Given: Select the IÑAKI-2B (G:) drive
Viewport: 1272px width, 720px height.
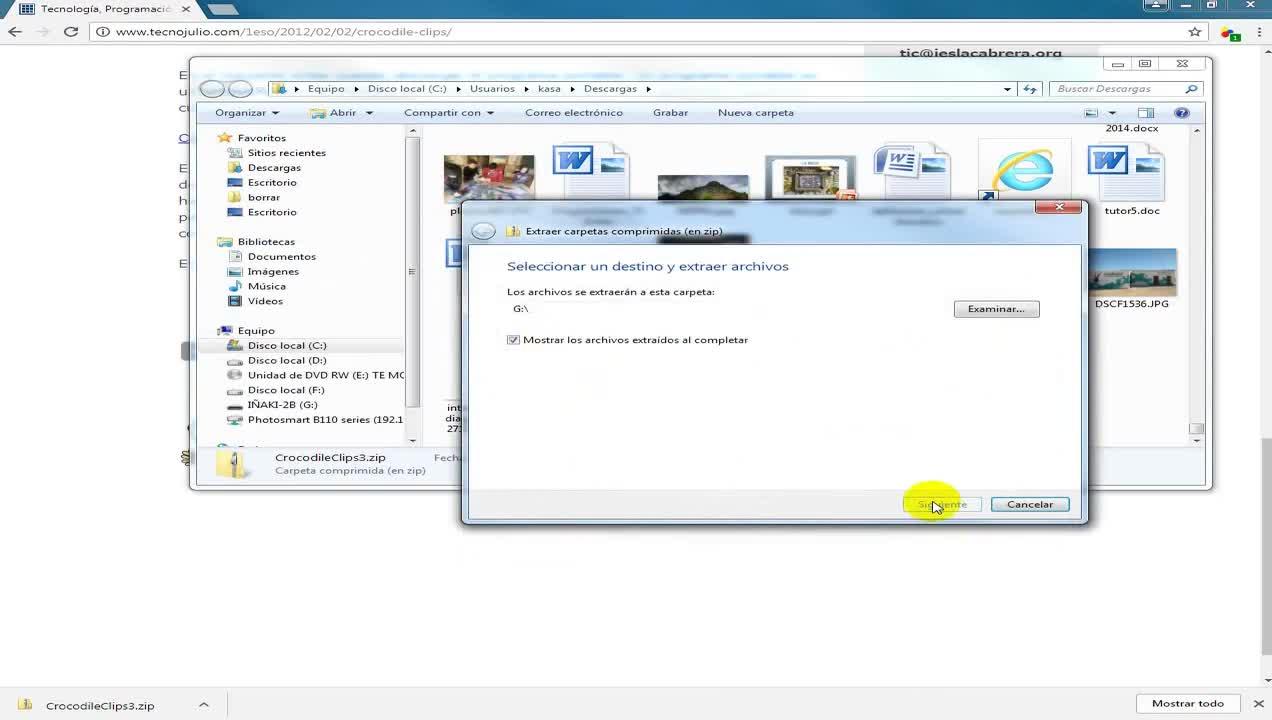Looking at the screenshot, I should click(282, 405).
